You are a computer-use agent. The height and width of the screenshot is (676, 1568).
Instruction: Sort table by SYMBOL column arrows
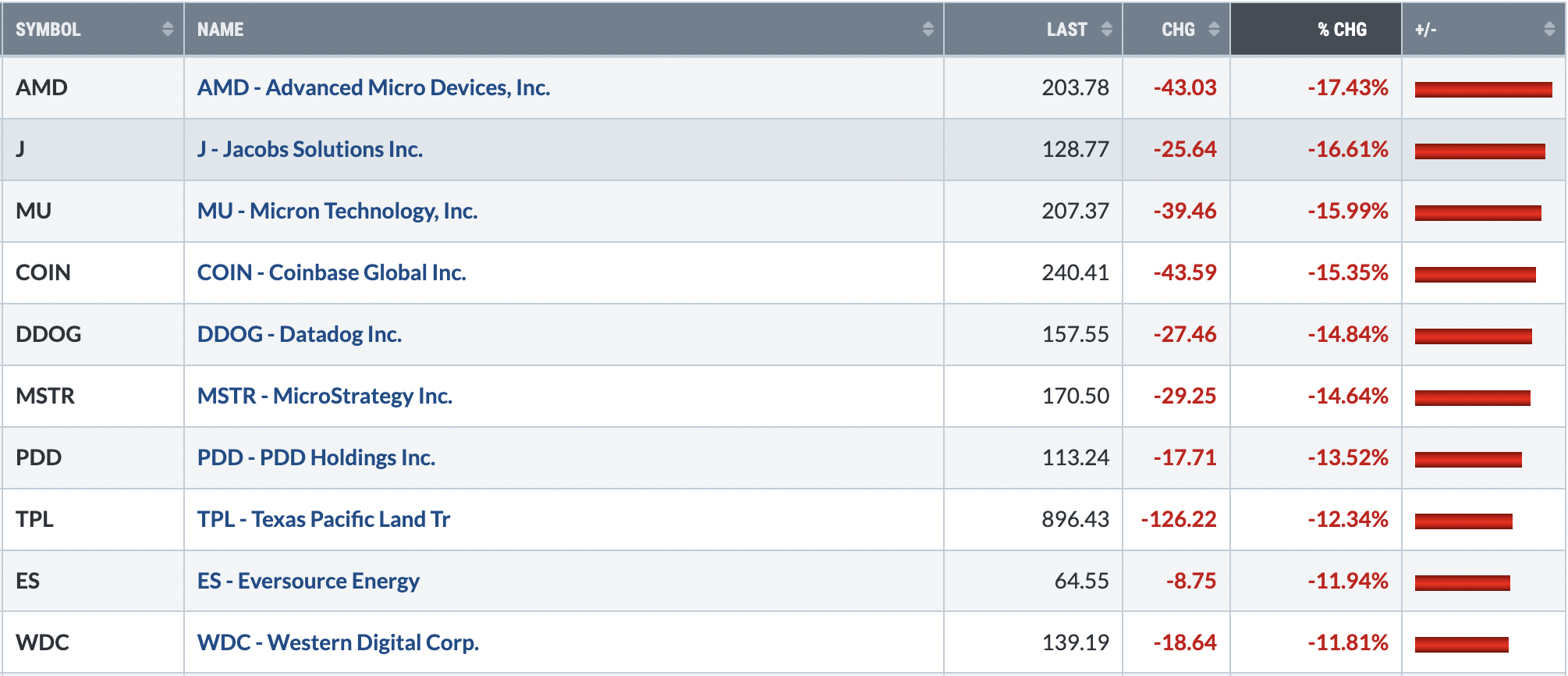tap(168, 29)
